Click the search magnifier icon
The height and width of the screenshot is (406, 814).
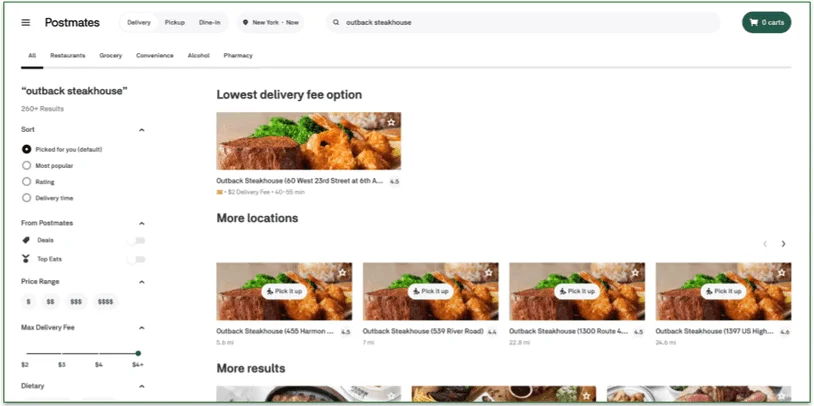tap(336, 23)
